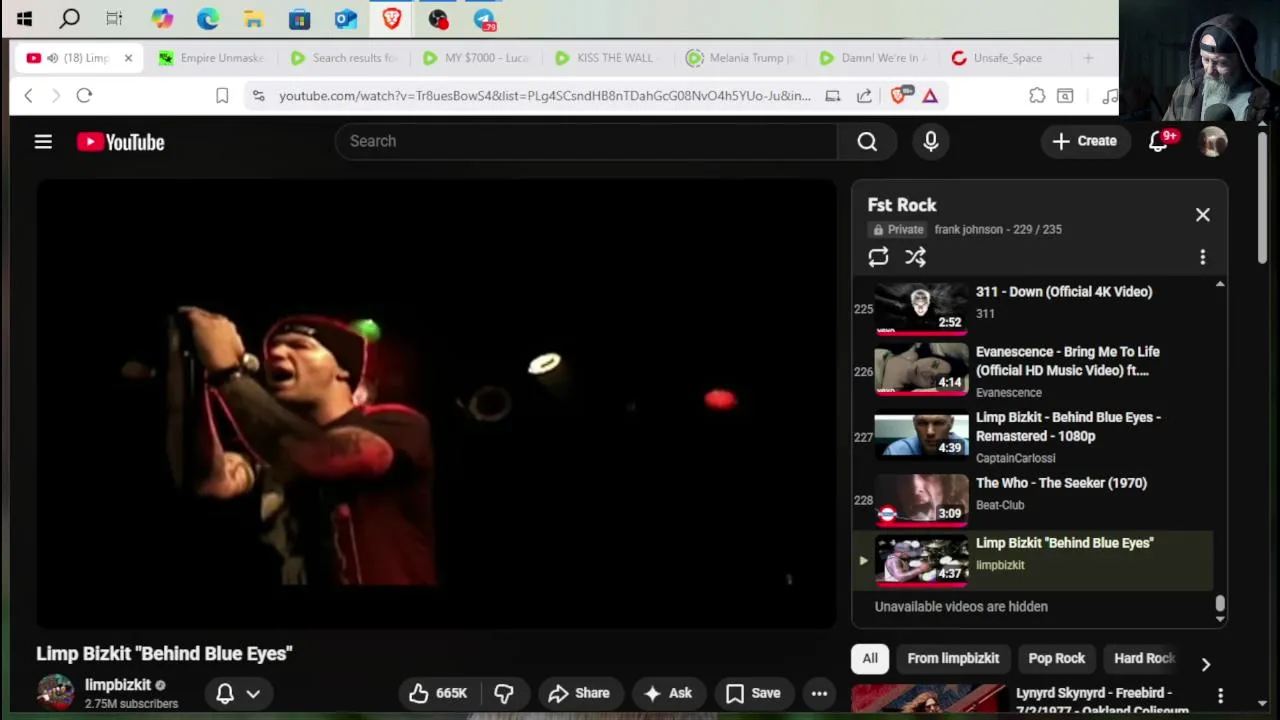Click the browser share page icon
1280x720 pixels.
point(864,96)
